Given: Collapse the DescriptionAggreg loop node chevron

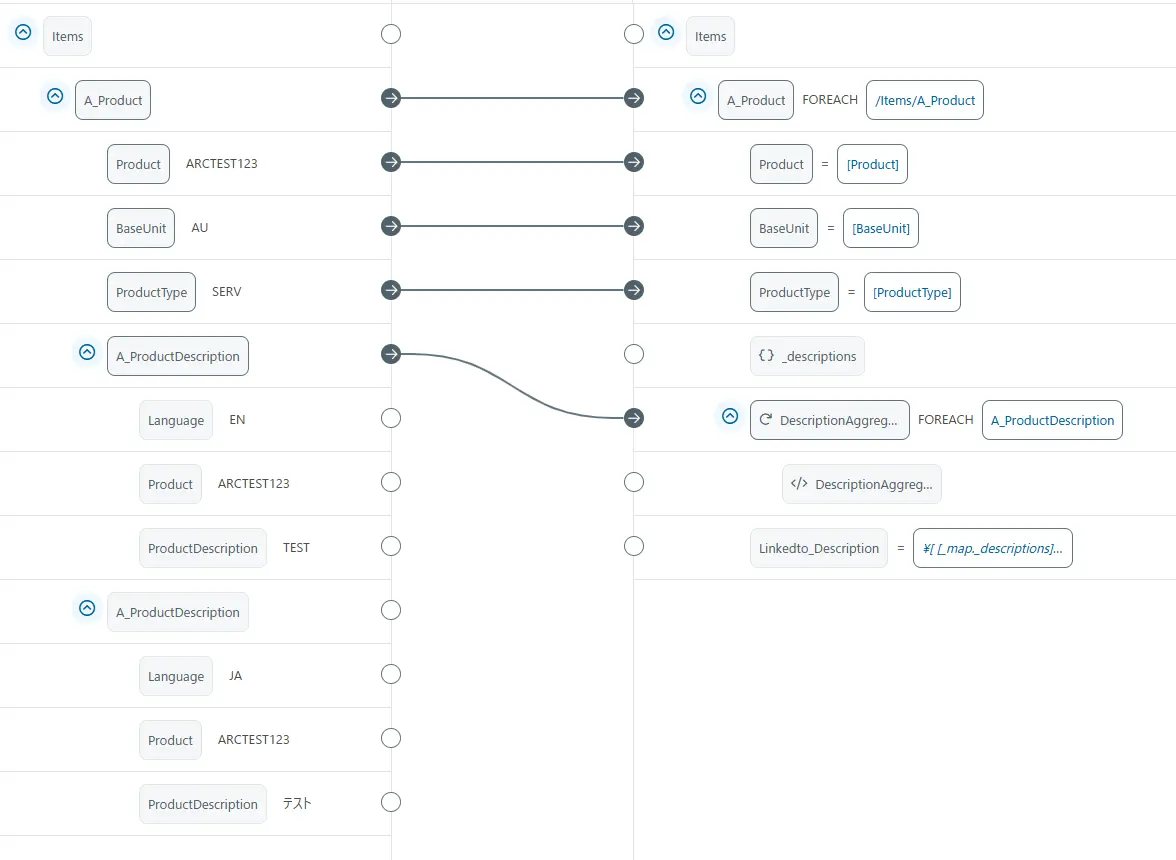Looking at the screenshot, I should point(730,416).
